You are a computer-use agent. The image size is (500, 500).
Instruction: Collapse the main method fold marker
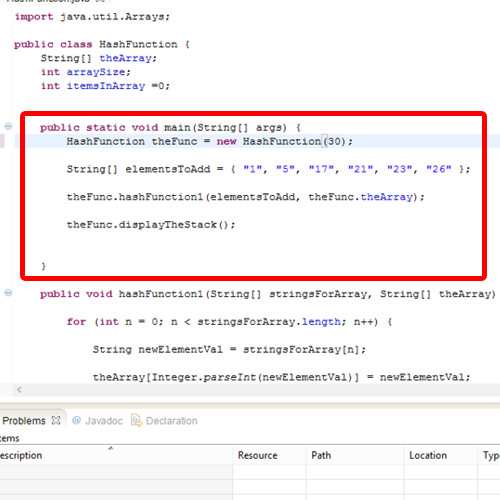click(8, 126)
